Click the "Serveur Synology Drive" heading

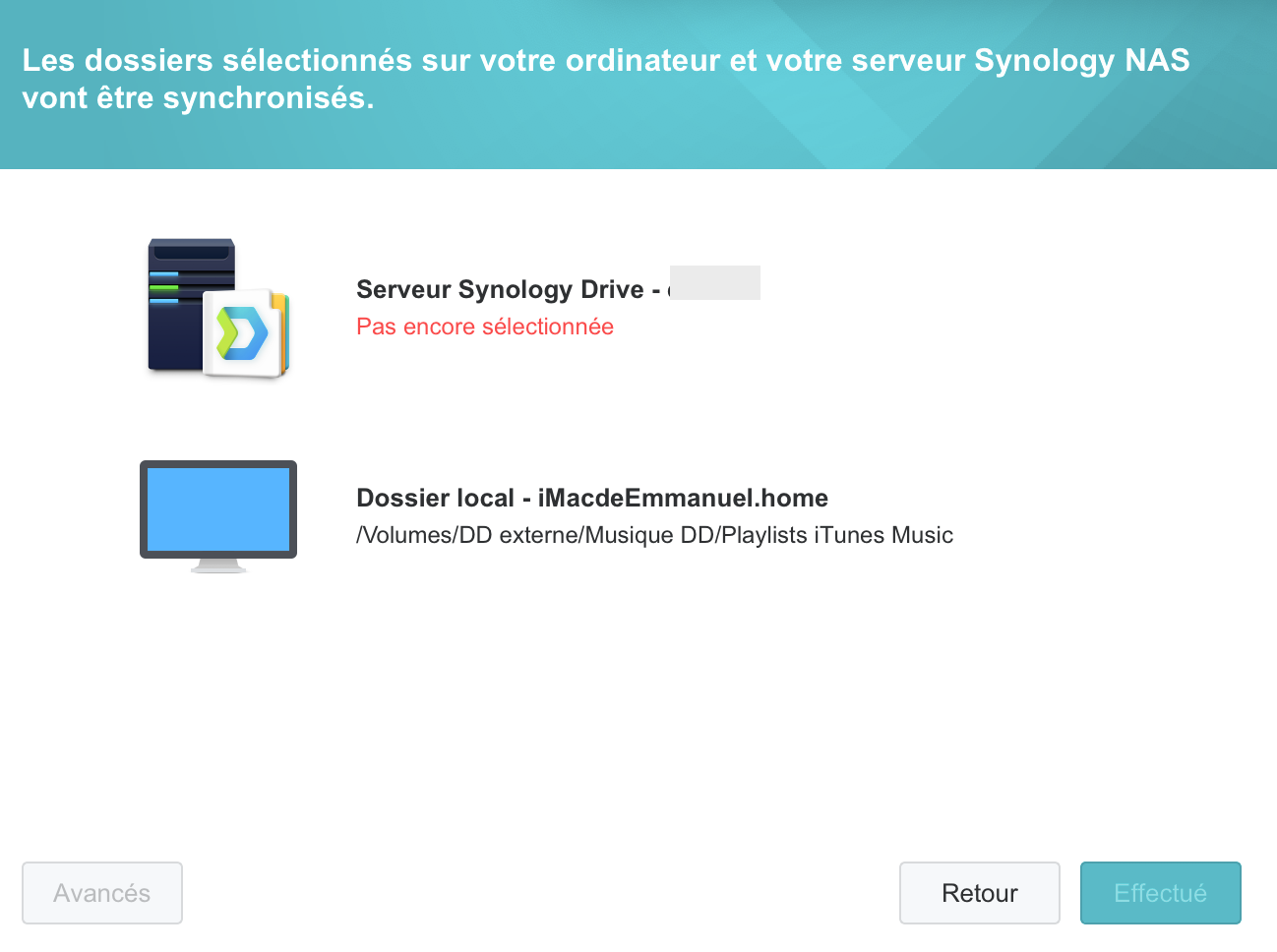(500, 289)
